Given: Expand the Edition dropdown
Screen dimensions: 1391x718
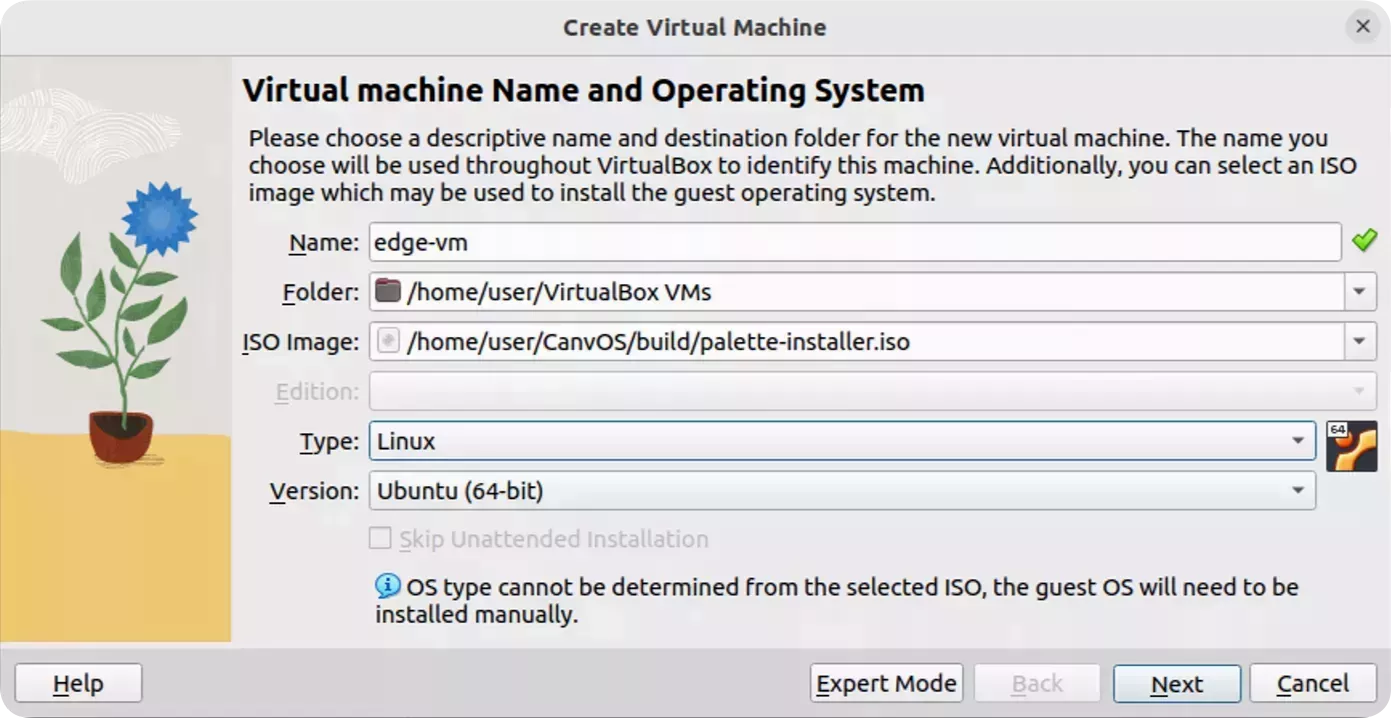Looking at the screenshot, I should (1360, 391).
